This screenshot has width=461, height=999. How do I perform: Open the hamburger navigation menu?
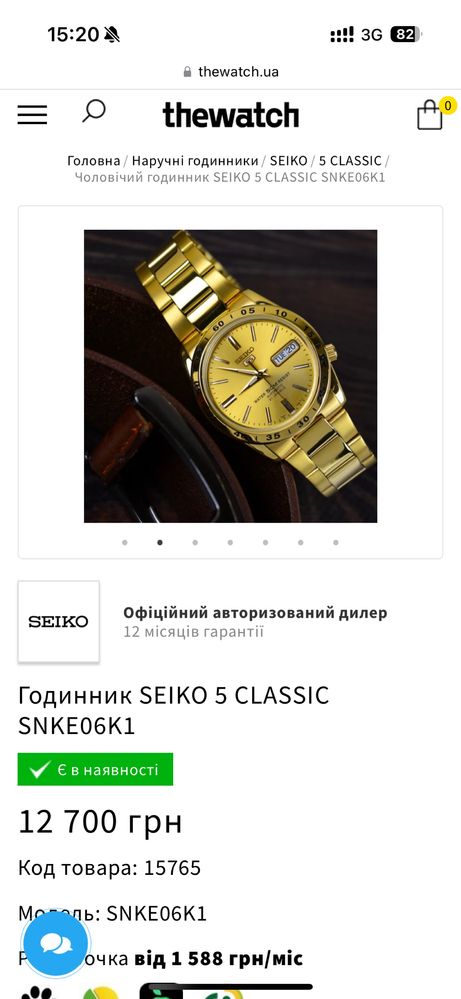coord(32,115)
